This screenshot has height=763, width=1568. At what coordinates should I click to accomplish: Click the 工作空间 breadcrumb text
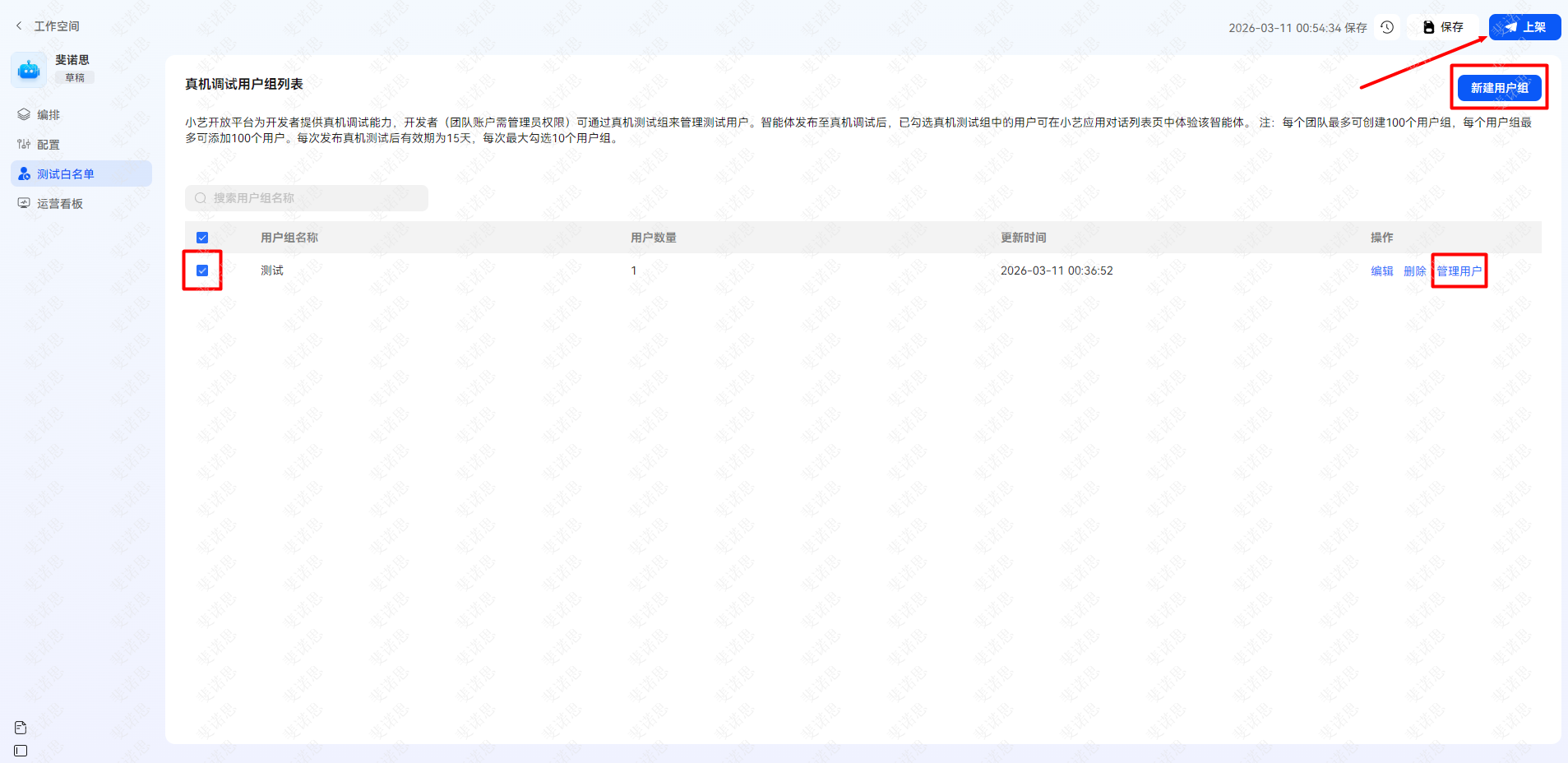click(x=57, y=26)
